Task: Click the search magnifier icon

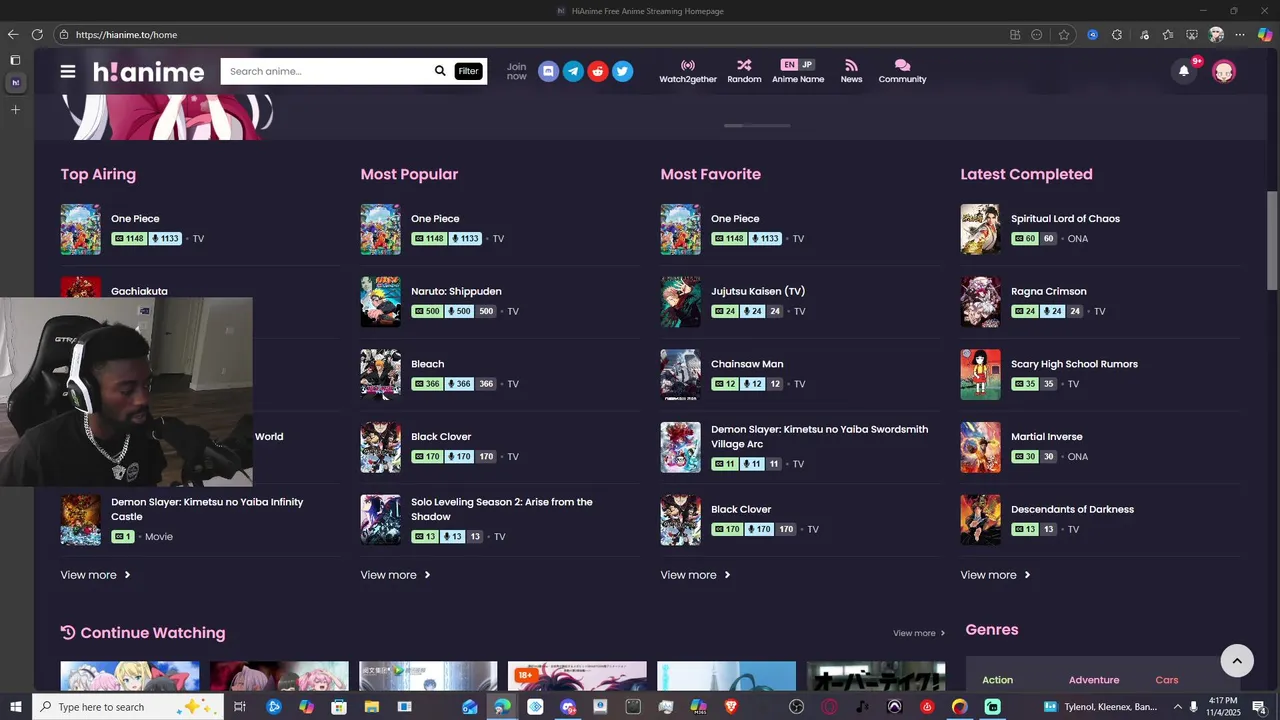Action: pyautogui.click(x=440, y=71)
